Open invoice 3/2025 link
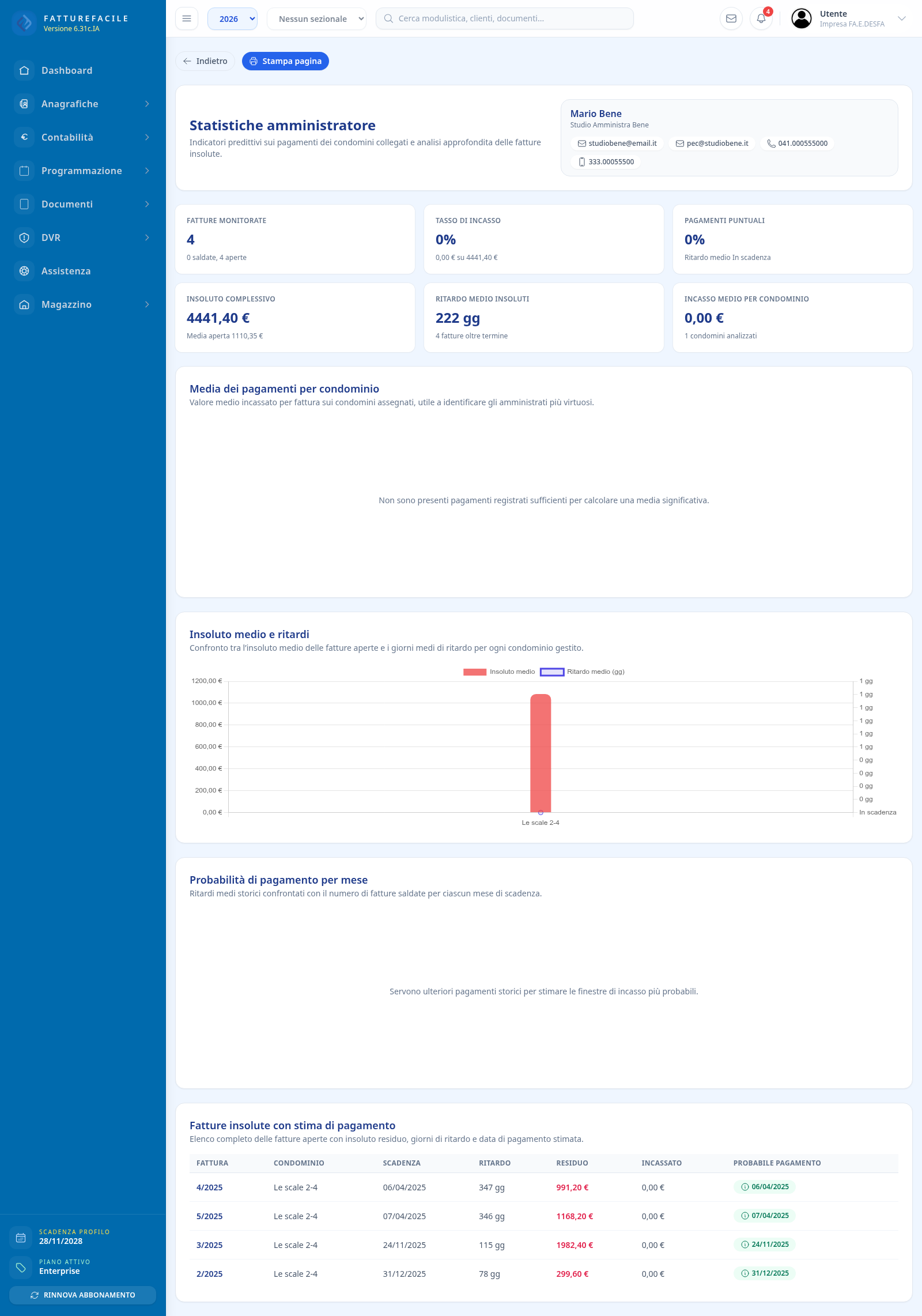The image size is (922, 1316). tap(209, 1245)
